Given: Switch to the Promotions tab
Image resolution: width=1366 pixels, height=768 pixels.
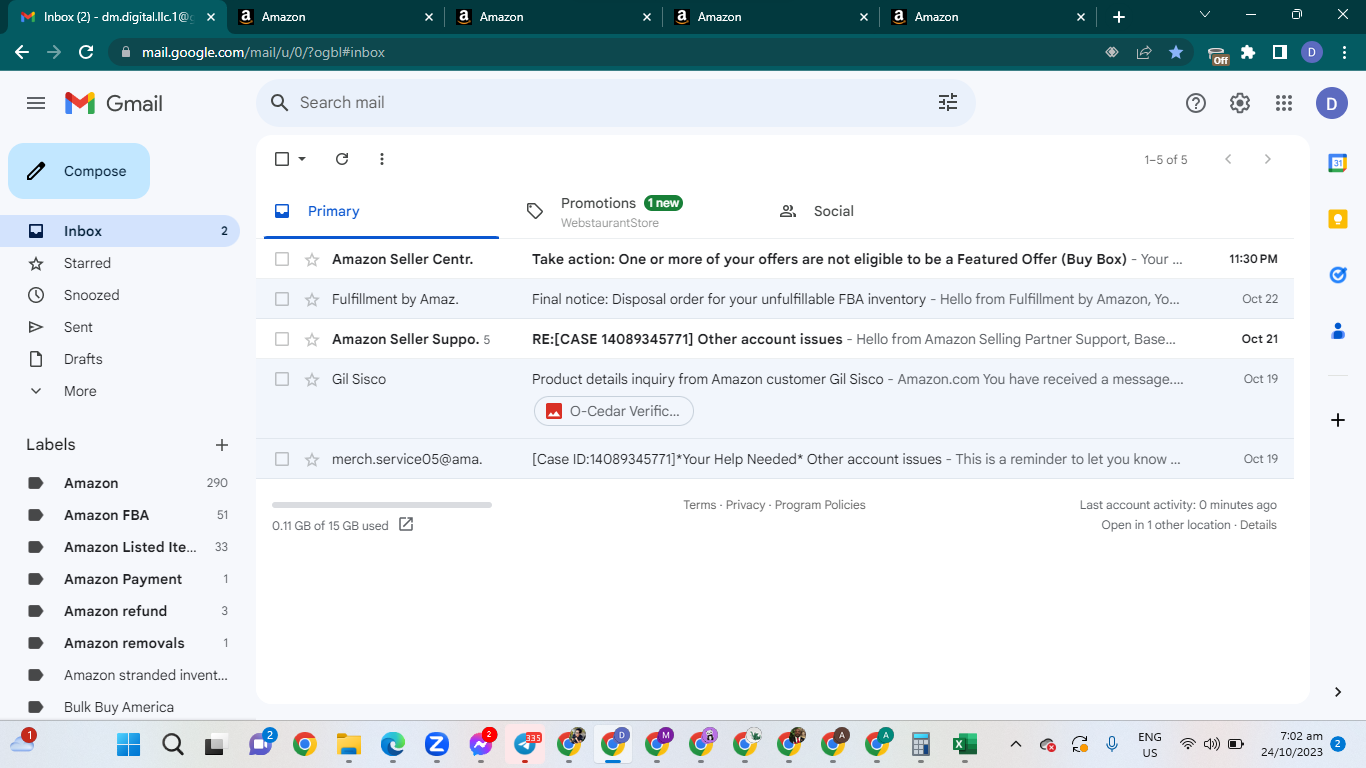Looking at the screenshot, I should (633, 211).
